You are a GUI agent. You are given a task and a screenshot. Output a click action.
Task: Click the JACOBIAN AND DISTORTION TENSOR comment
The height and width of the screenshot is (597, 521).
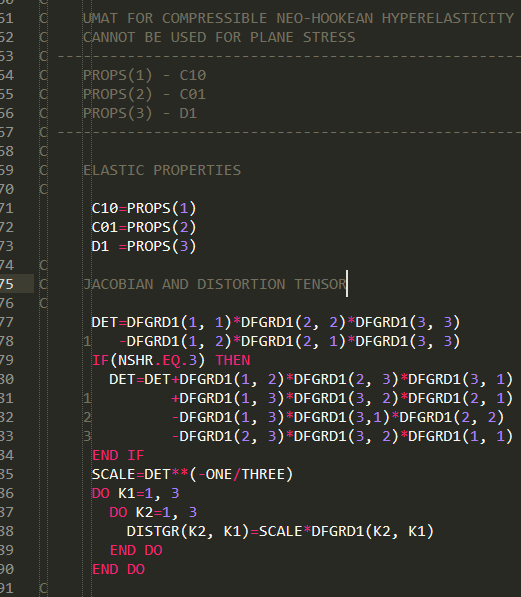tap(215, 284)
